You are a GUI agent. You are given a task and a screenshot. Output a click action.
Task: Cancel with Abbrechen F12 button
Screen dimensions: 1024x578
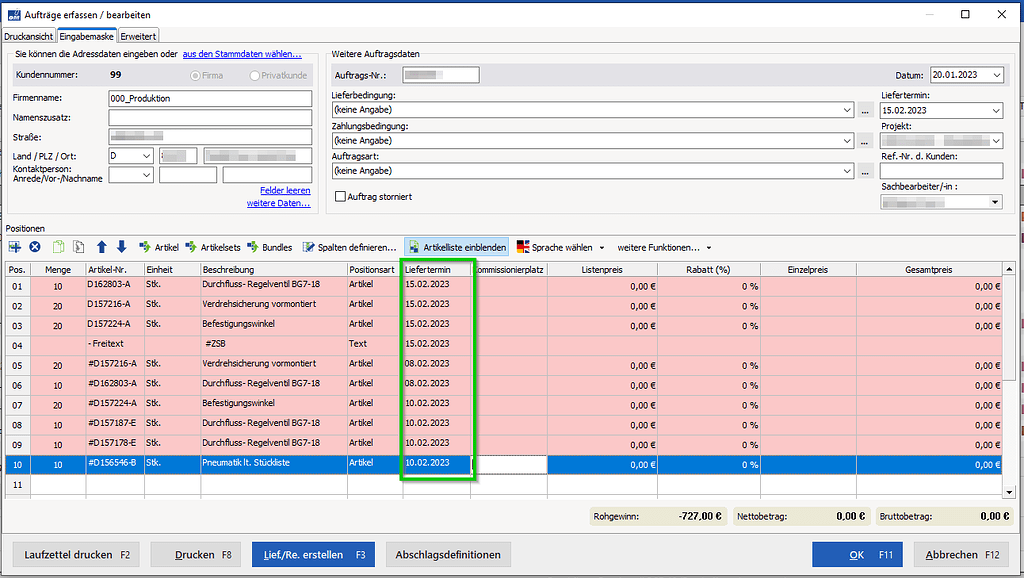click(963, 554)
